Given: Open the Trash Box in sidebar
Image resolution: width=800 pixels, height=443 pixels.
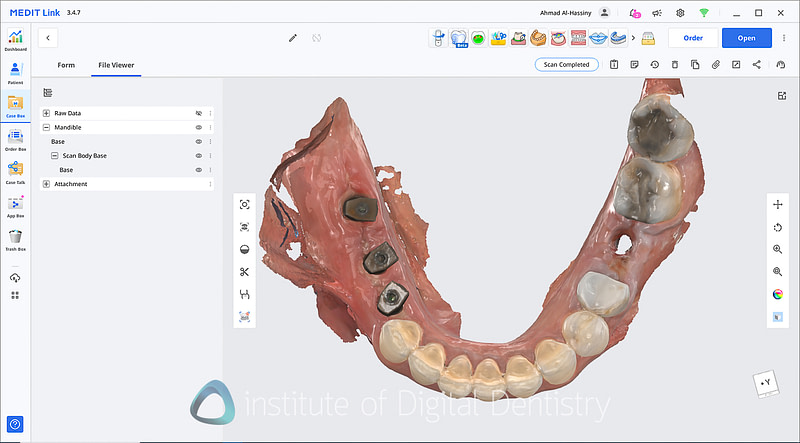Looking at the screenshot, I should [x=15, y=240].
